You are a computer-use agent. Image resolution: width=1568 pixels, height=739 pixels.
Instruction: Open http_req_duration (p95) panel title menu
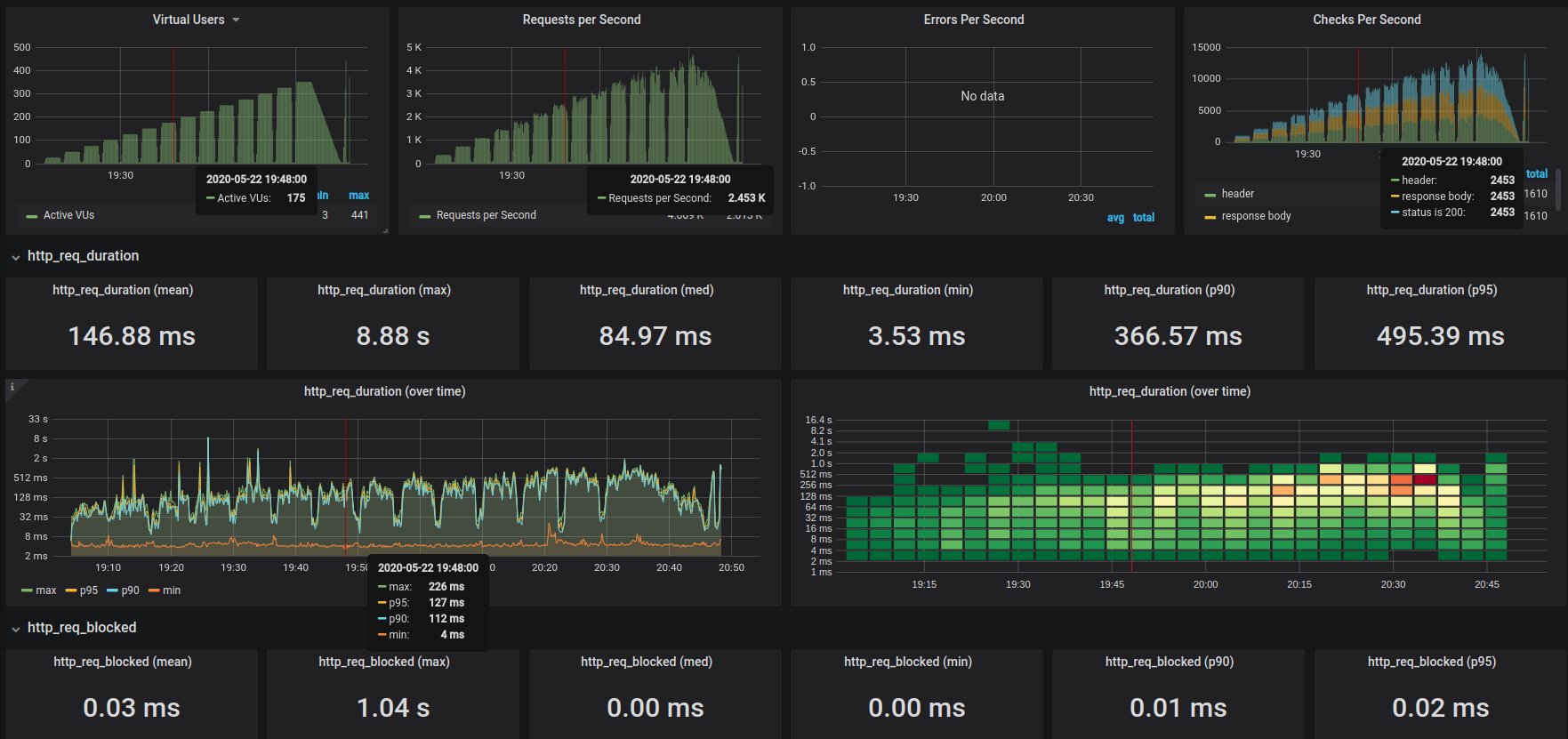[1432, 290]
